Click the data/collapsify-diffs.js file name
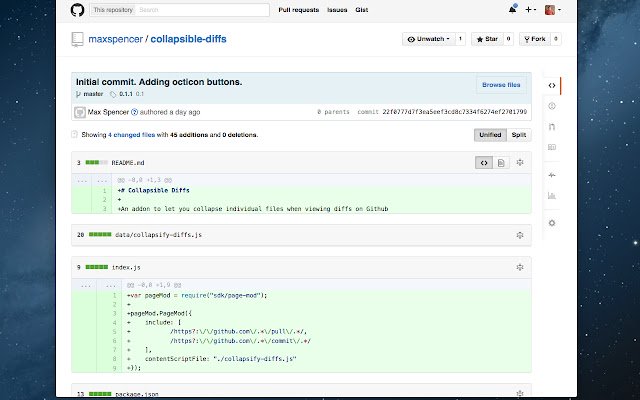This screenshot has height=400, width=640. coord(158,235)
